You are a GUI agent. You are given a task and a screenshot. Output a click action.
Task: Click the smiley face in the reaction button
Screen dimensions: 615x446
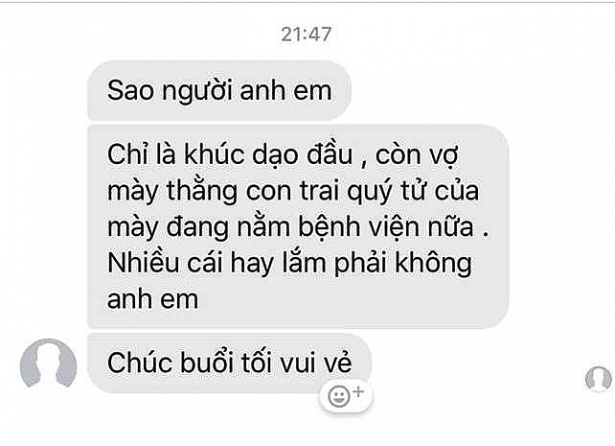[339, 397]
